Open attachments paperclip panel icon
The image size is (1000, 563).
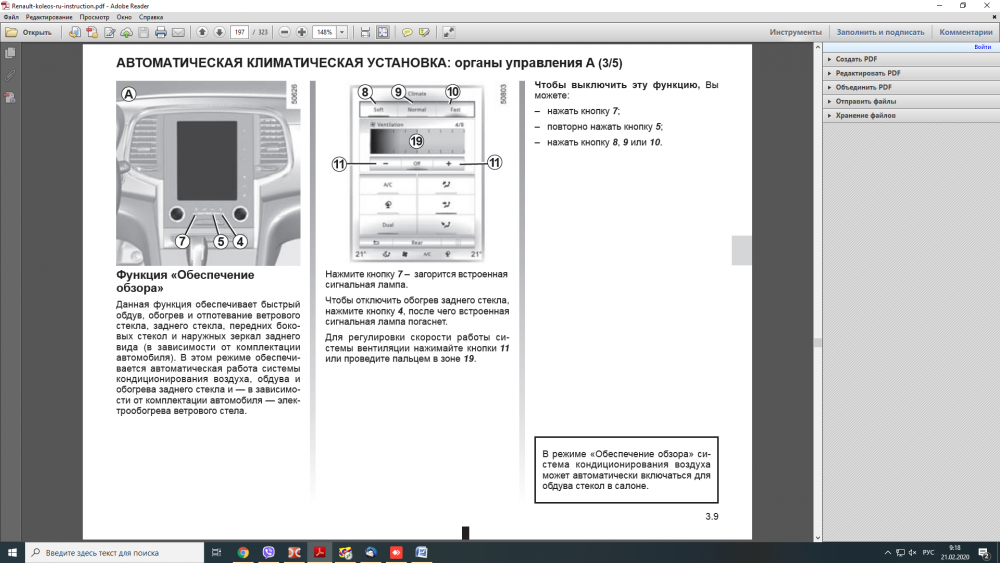pyautogui.click(x=10, y=75)
